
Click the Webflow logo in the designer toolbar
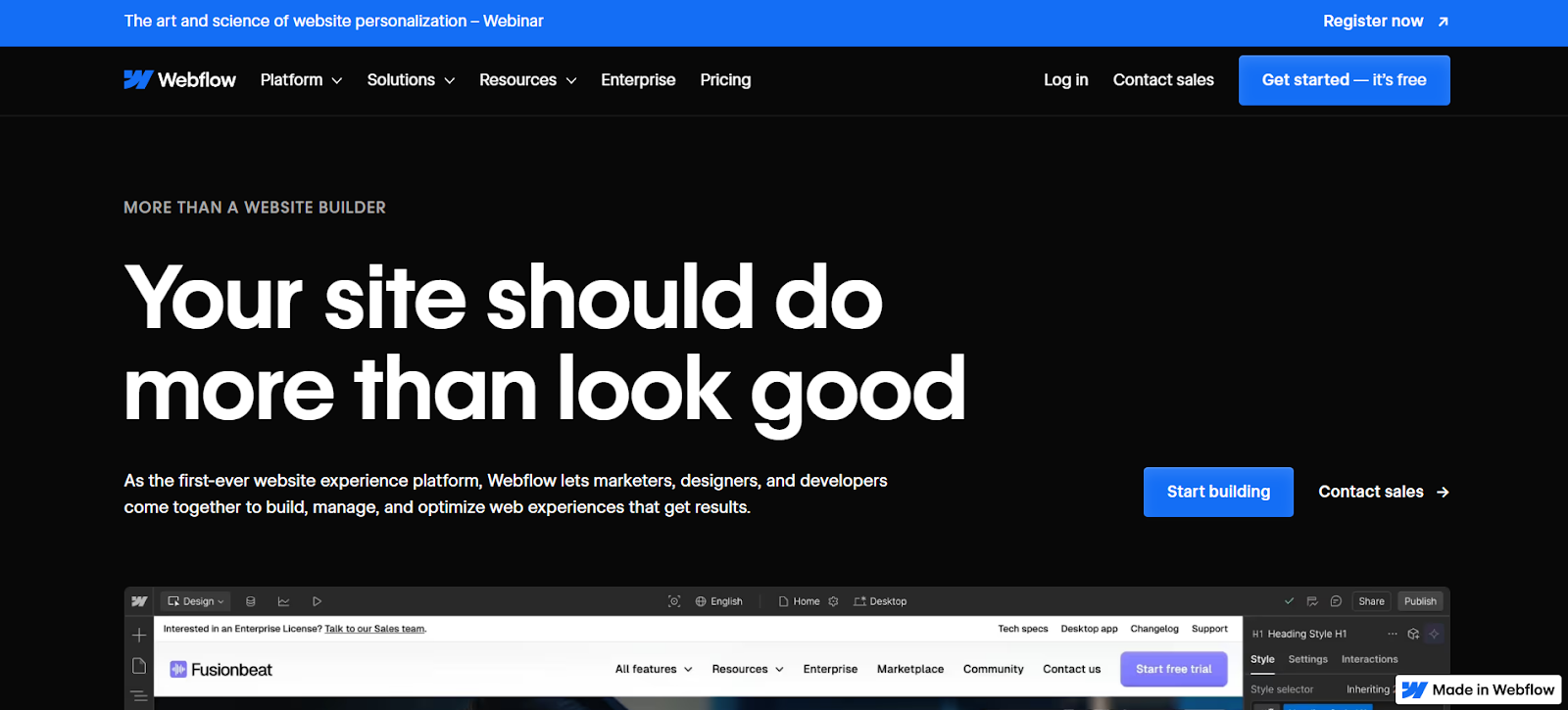(139, 601)
